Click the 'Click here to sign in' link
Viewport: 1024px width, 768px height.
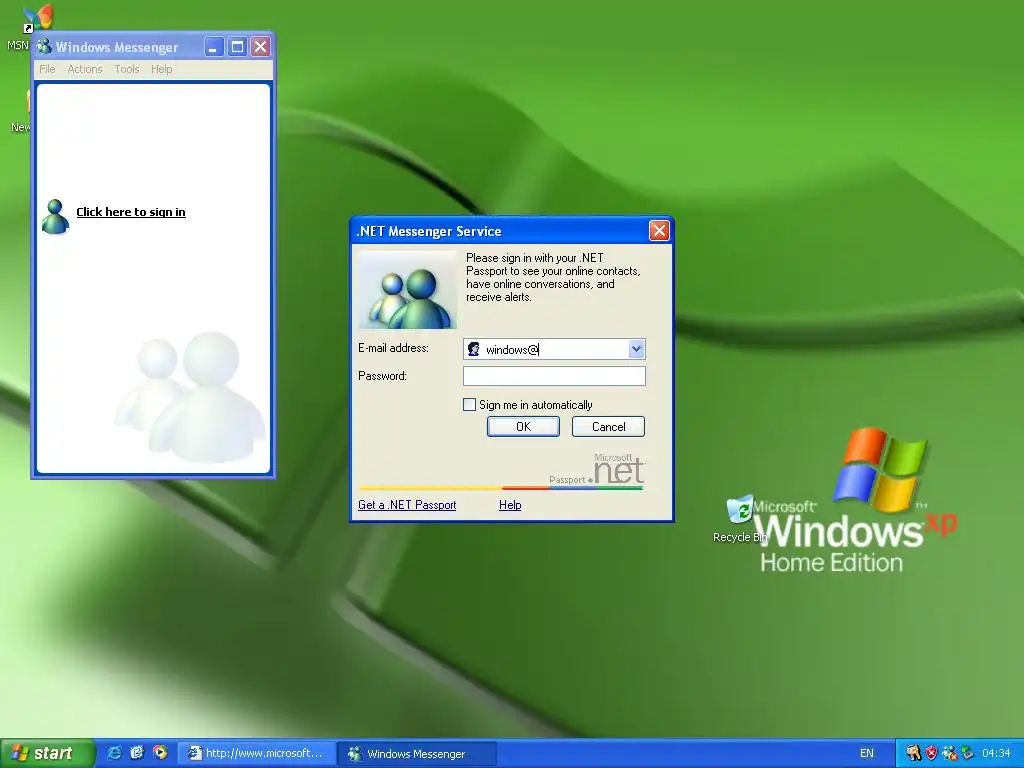coord(131,212)
